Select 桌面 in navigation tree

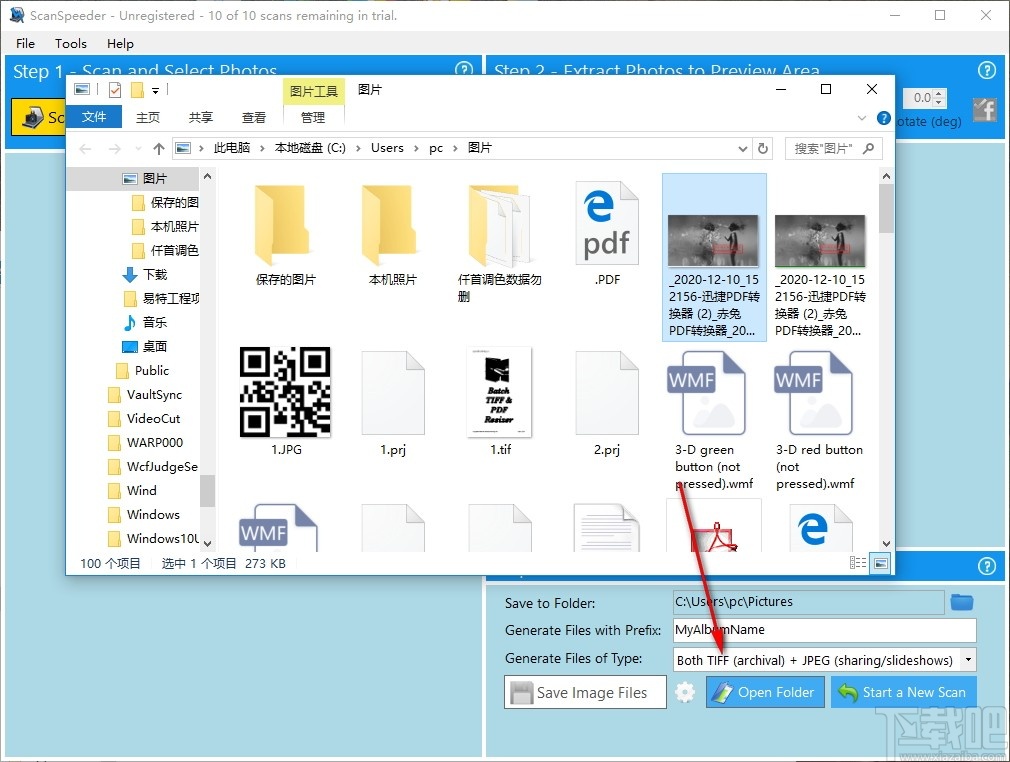point(146,347)
